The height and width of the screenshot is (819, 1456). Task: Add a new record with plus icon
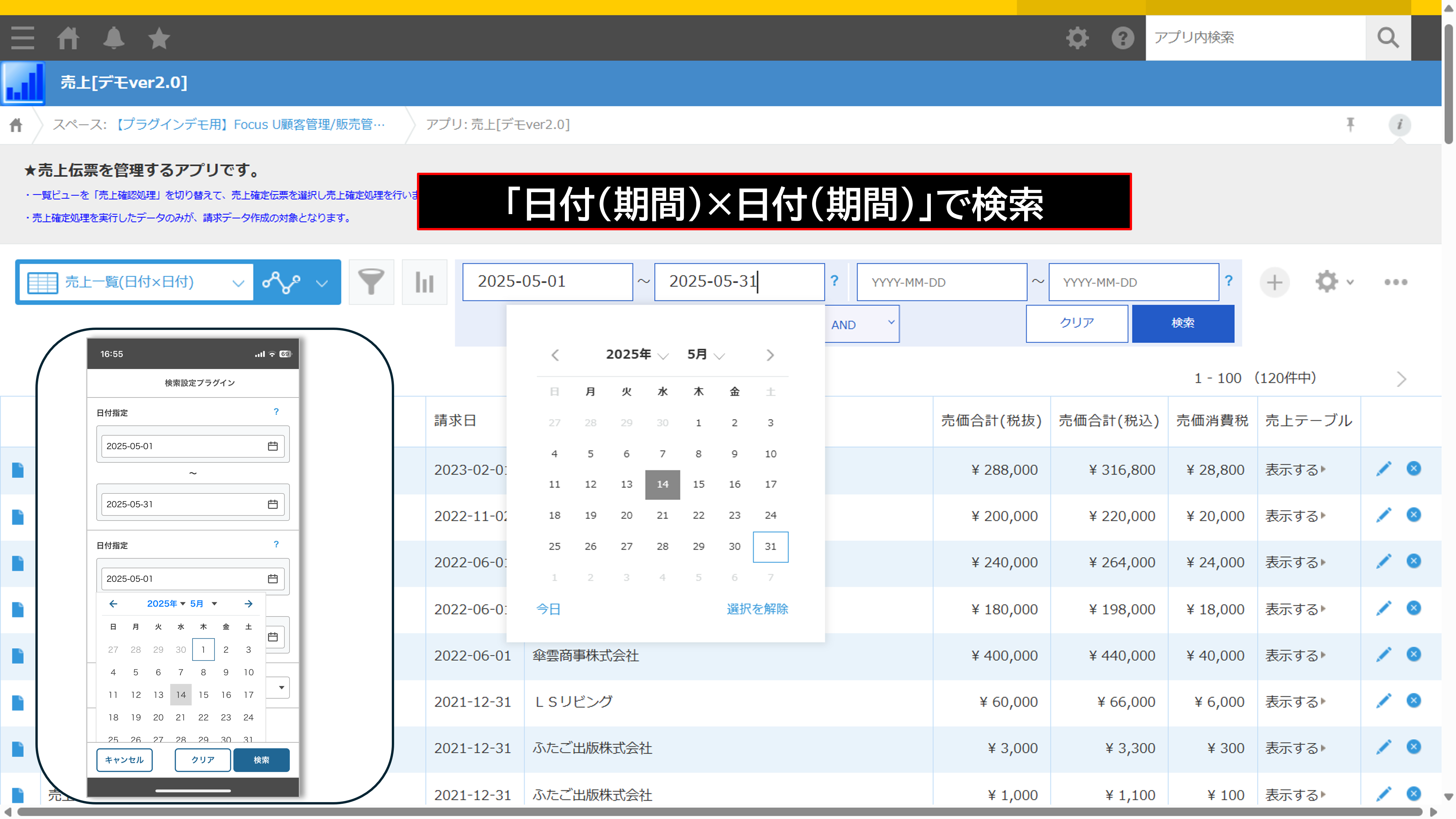coord(1274,282)
